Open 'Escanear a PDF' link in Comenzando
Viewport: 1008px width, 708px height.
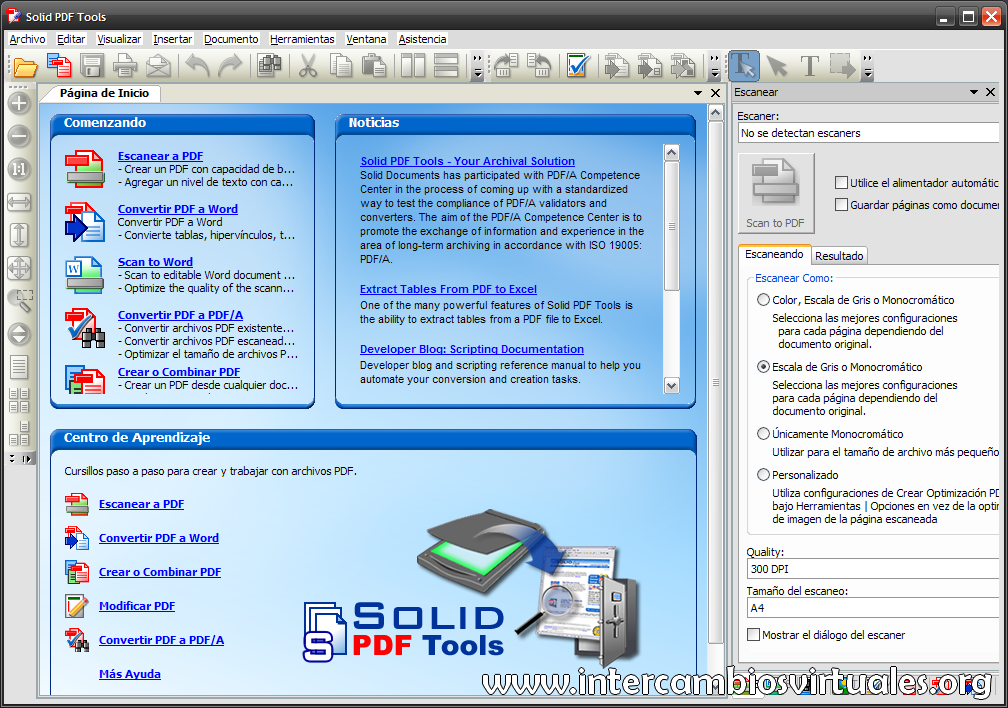point(160,156)
